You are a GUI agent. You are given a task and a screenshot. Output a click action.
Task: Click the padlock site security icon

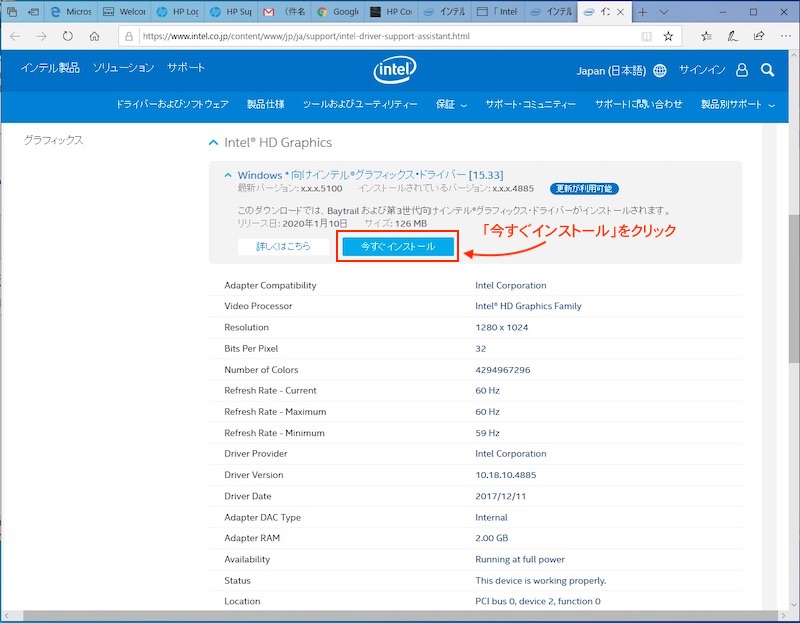click(129, 36)
